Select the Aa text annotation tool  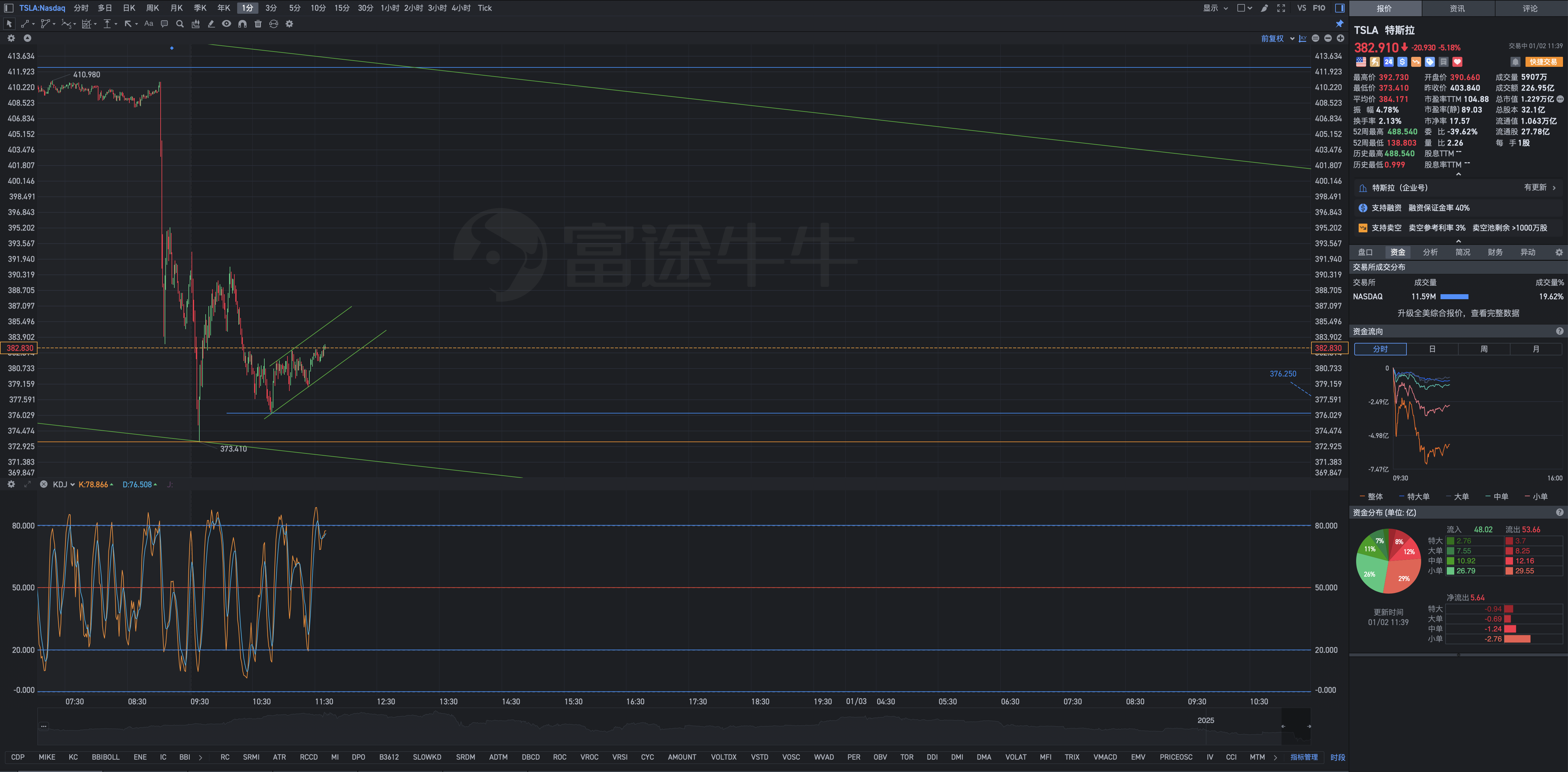pyautogui.click(x=148, y=24)
